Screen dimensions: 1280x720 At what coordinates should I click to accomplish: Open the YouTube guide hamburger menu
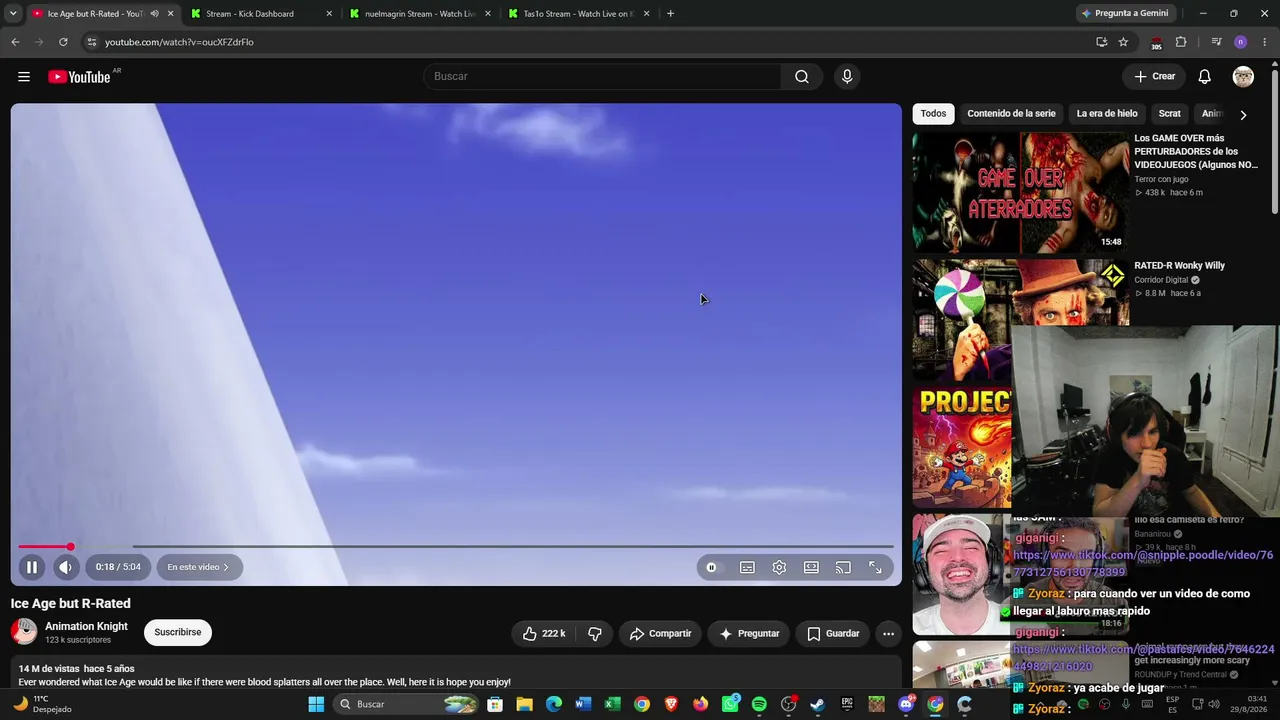tap(24, 77)
